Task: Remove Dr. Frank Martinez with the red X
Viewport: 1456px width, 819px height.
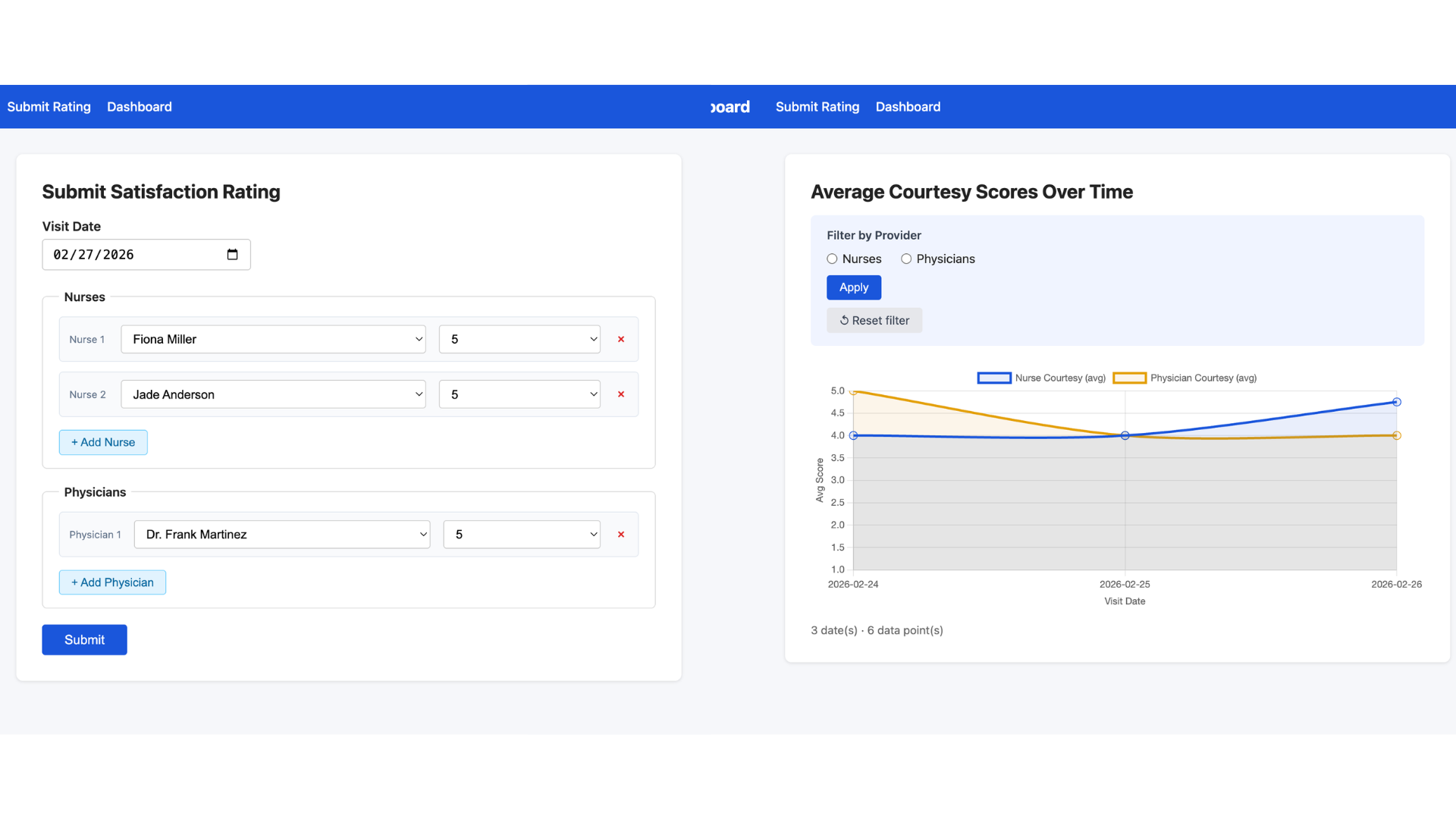Action: pos(620,534)
